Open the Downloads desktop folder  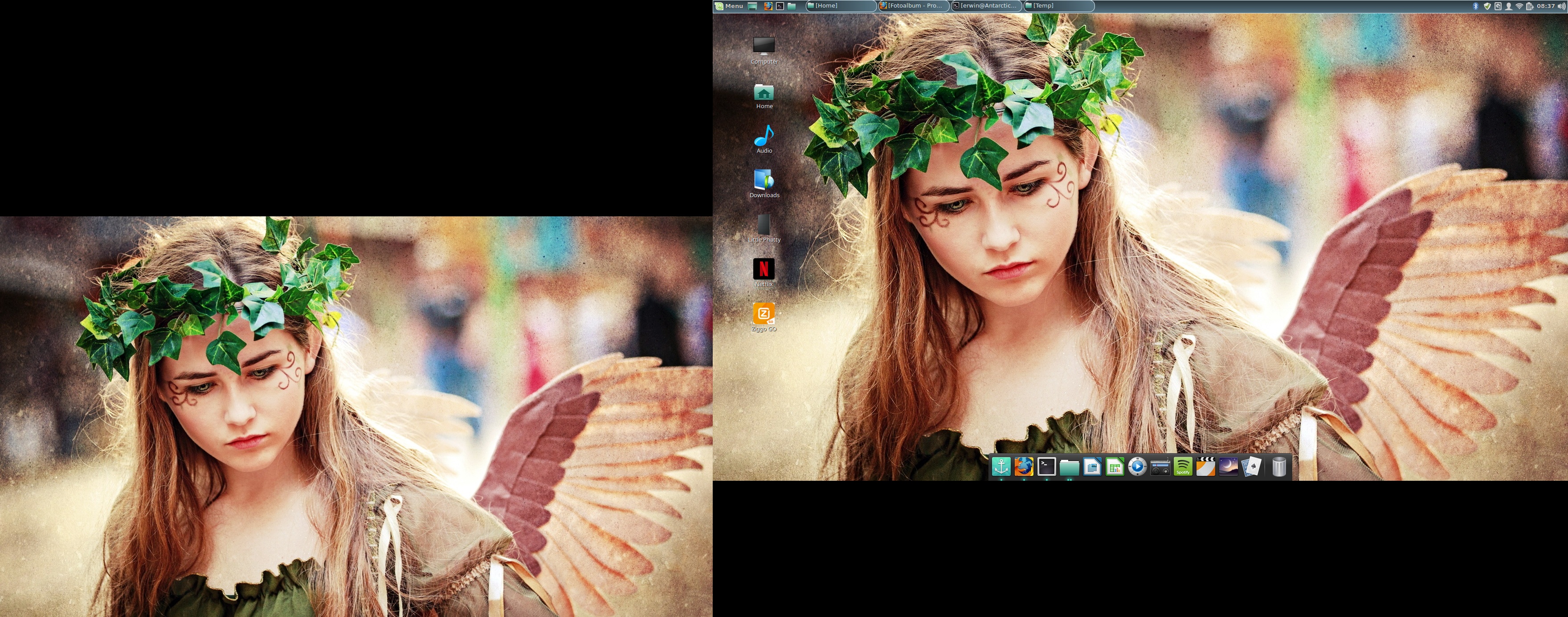[764, 181]
